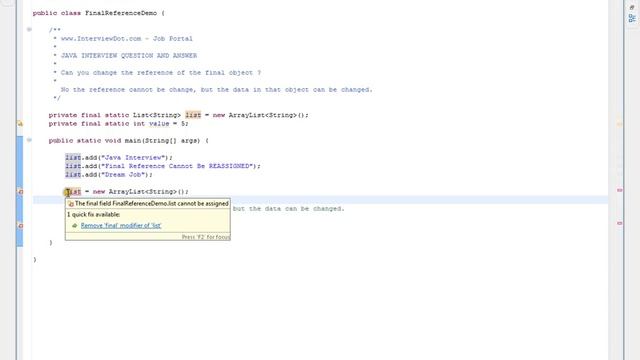This screenshot has height=360, width=640.
Task: Click the 'final field cannot be assigned' message text
Action: [x=151, y=204]
